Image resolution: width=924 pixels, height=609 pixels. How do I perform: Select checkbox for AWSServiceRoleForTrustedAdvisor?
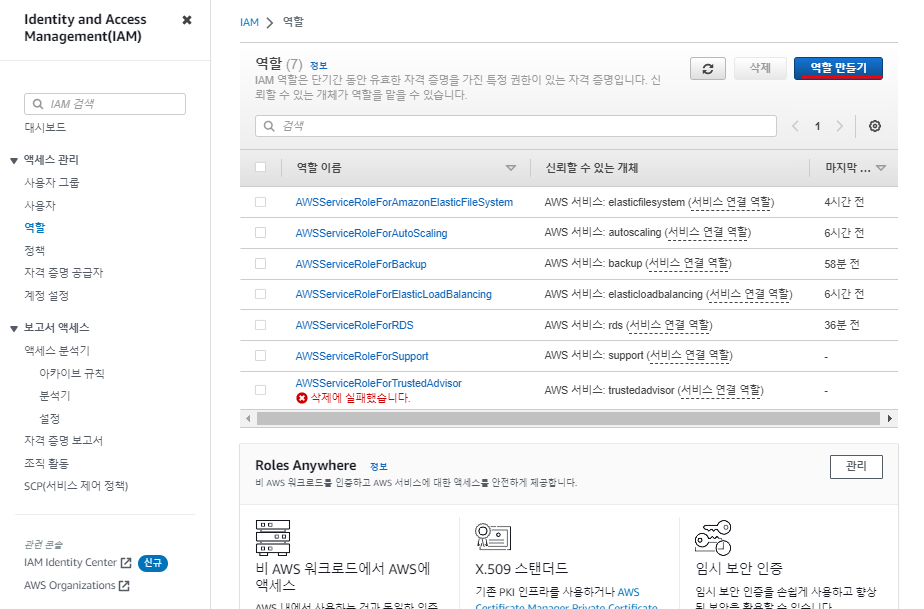260,390
